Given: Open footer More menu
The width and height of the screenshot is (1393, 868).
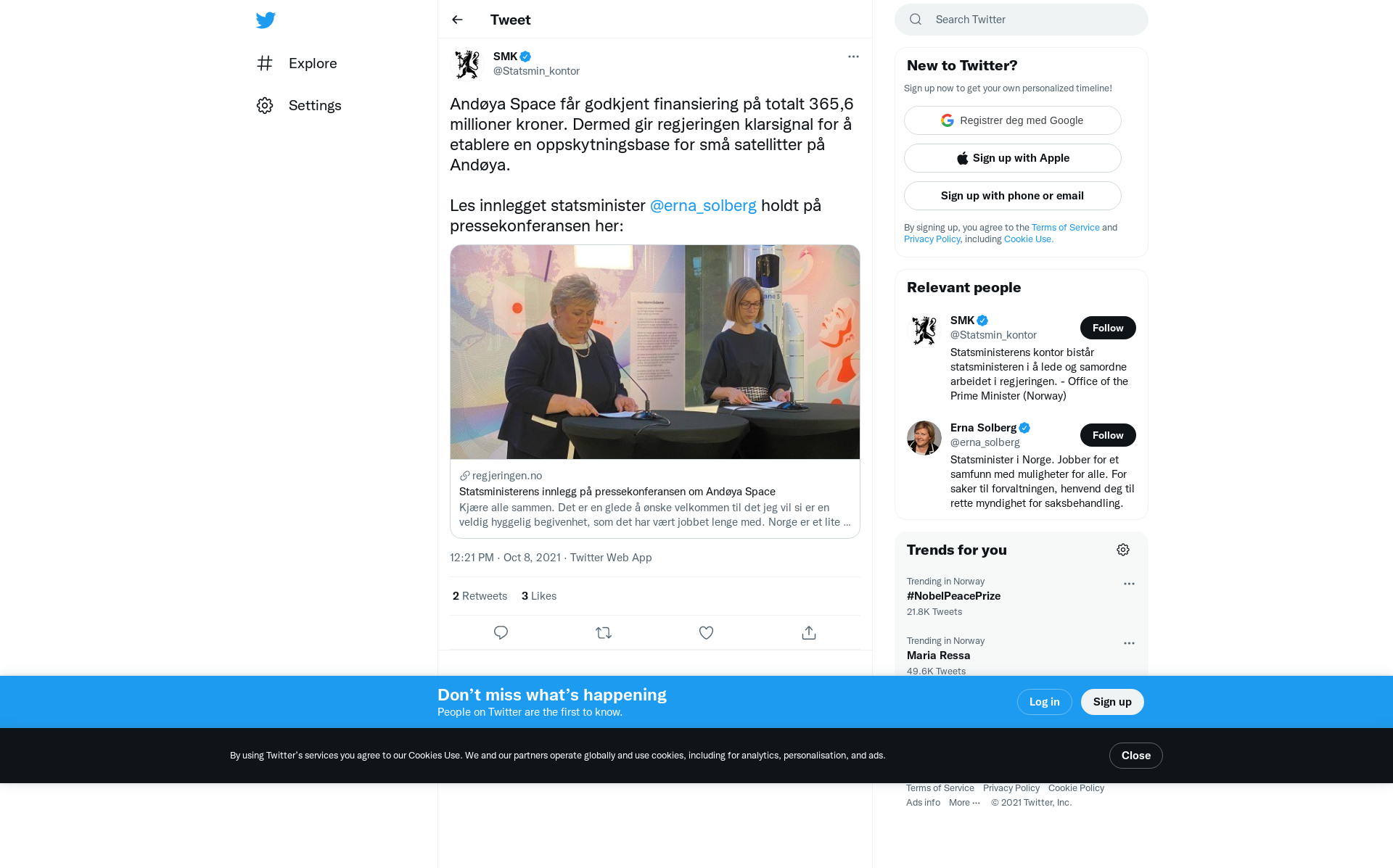Looking at the screenshot, I should pos(964,802).
